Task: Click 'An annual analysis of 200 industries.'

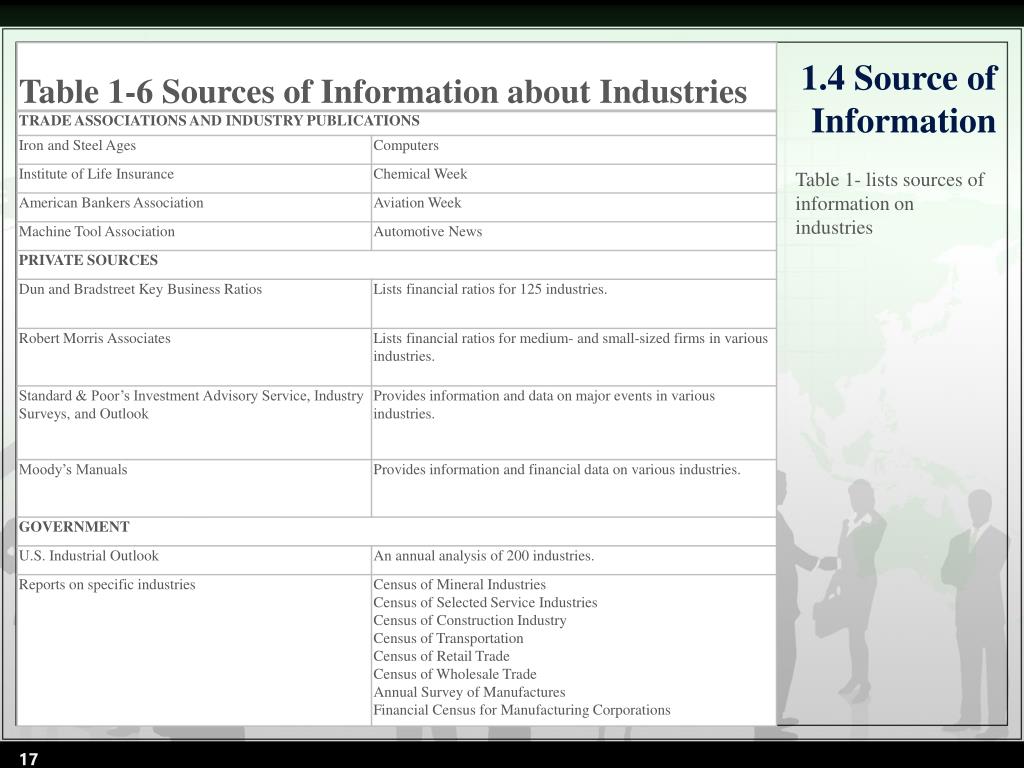Action: 484,556
